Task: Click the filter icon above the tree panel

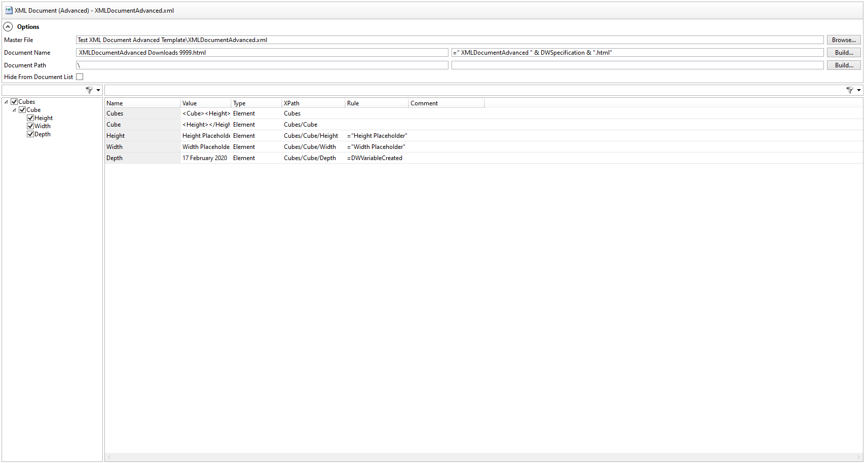Action: [x=89, y=90]
